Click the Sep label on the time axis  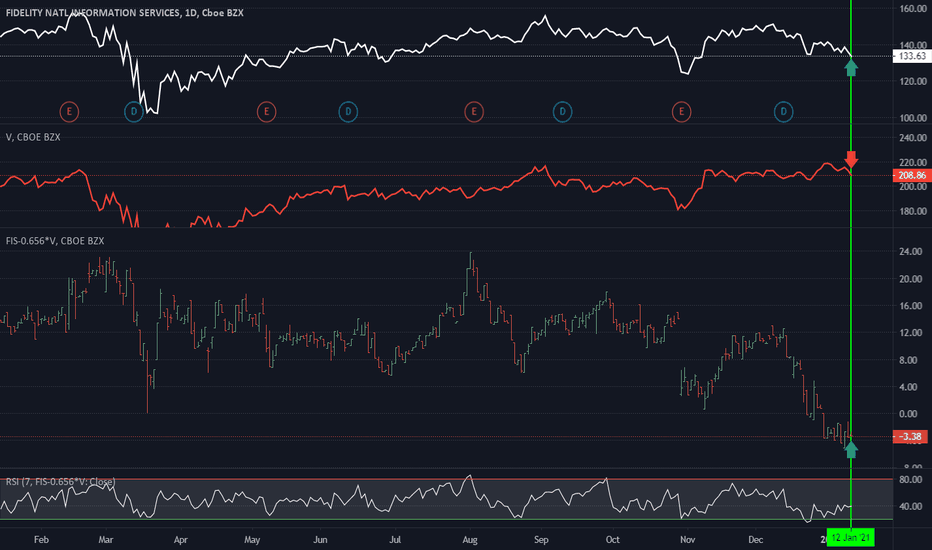pos(541,540)
